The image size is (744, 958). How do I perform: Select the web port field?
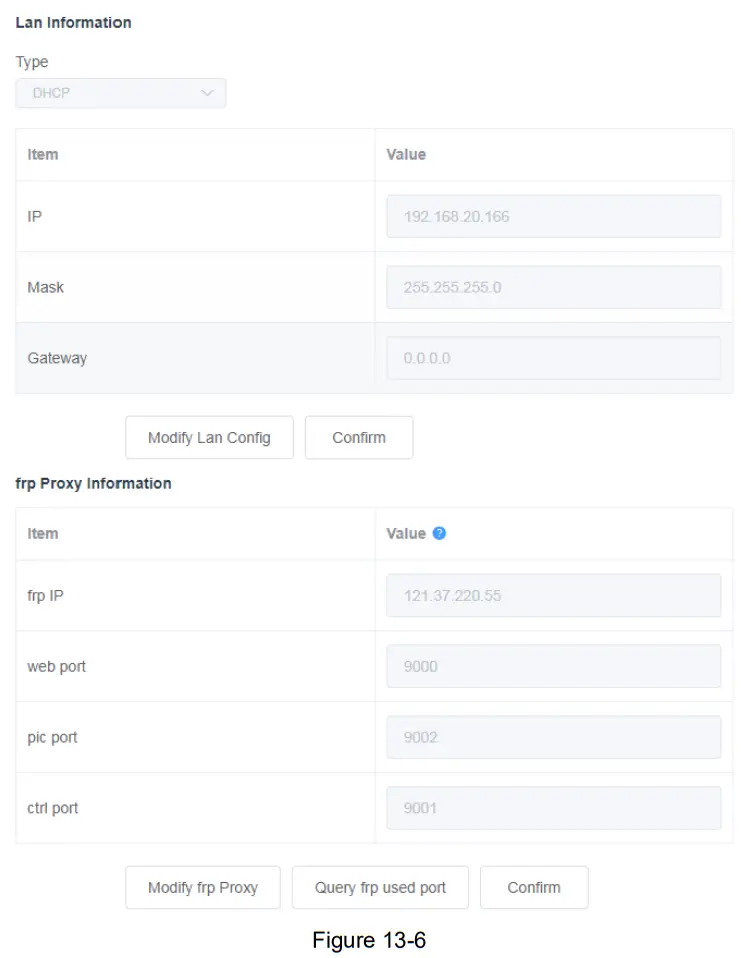(553, 666)
